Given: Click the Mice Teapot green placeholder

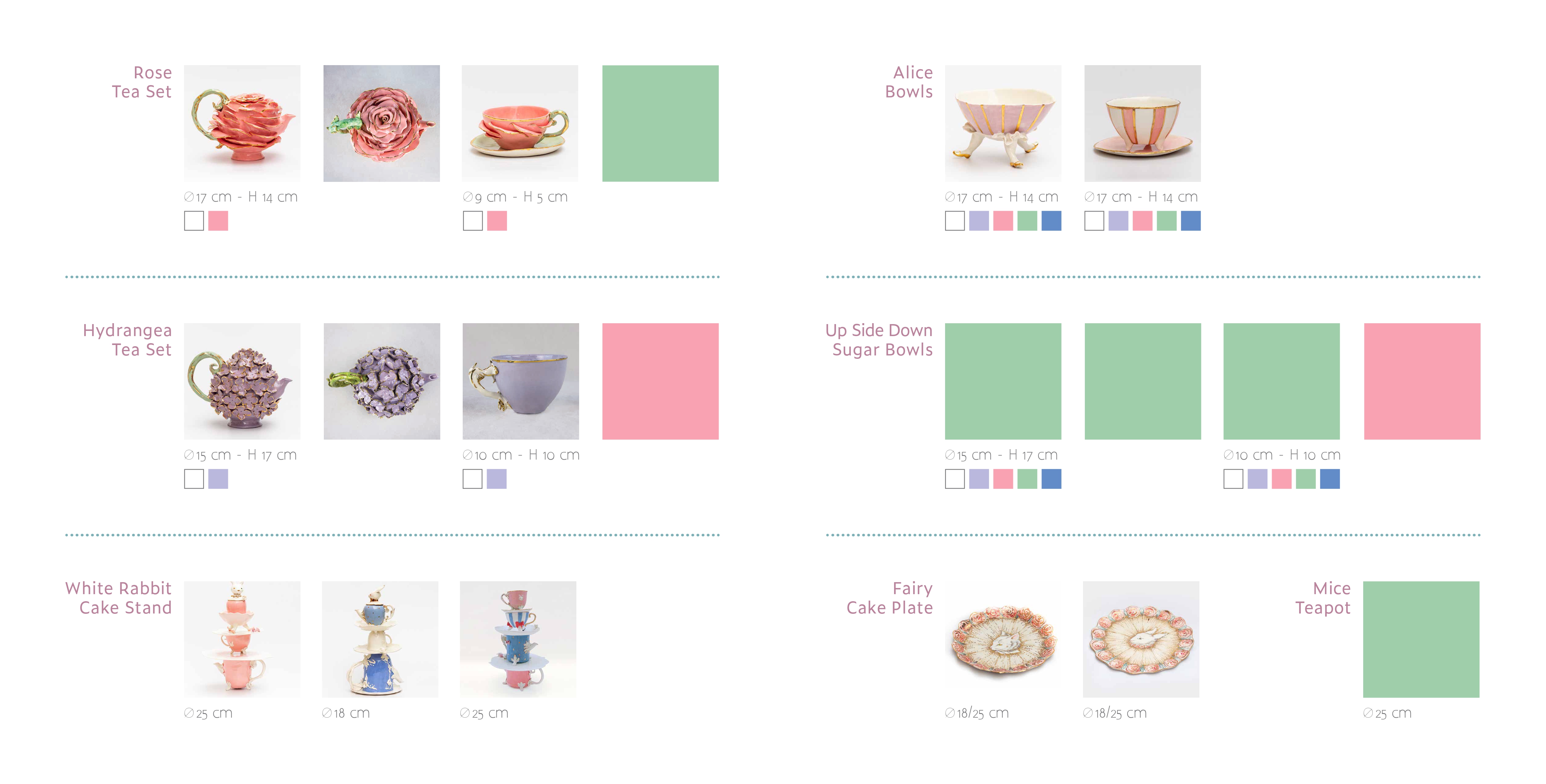Looking at the screenshot, I should coord(1421,639).
